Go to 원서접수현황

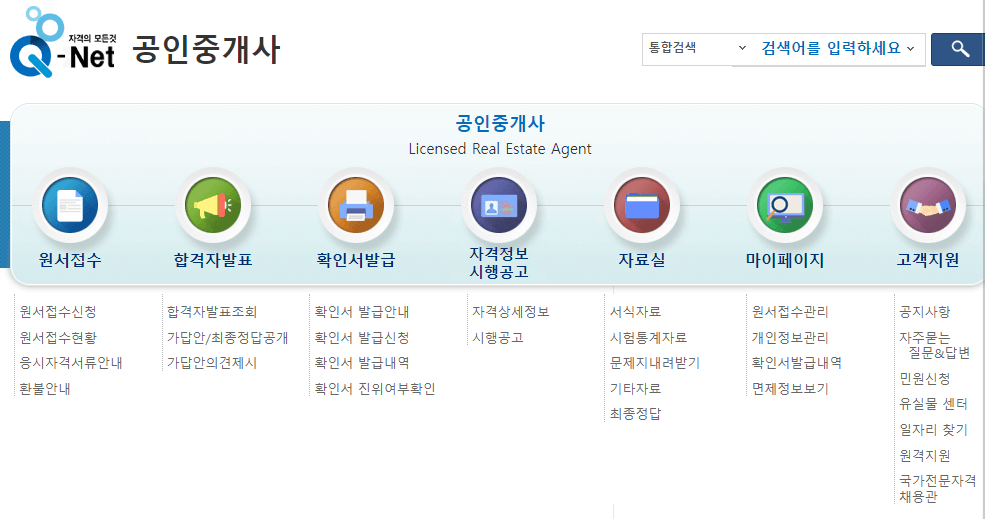pyautogui.click(x=58, y=337)
